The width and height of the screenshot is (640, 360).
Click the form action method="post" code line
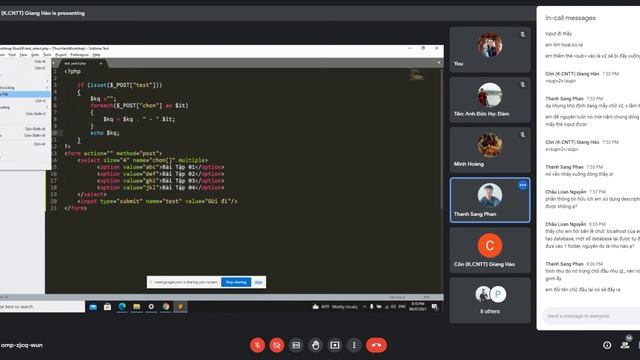click(113, 153)
